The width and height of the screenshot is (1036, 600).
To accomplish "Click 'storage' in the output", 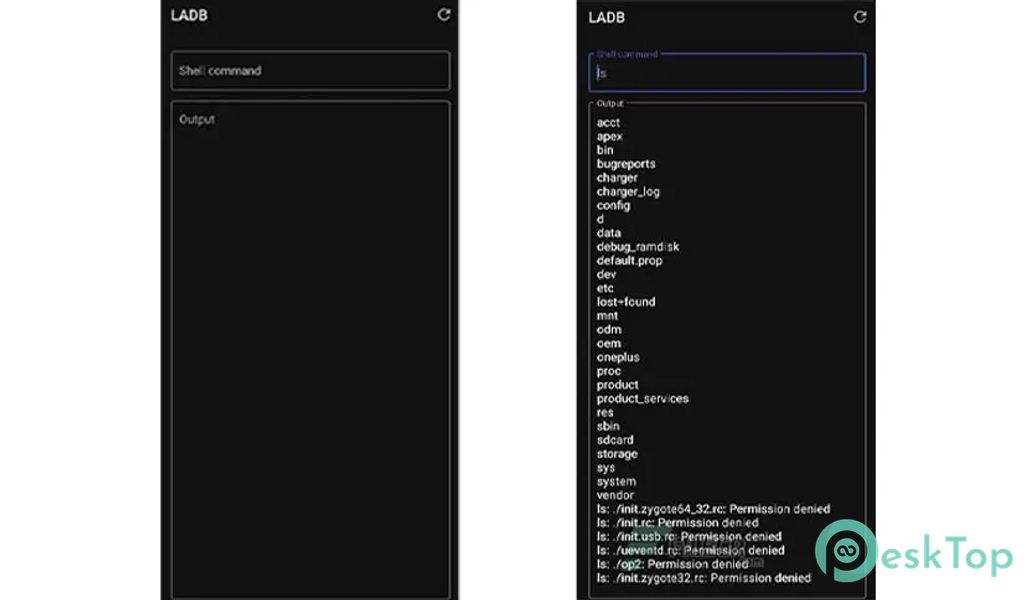I will point(617,454).
